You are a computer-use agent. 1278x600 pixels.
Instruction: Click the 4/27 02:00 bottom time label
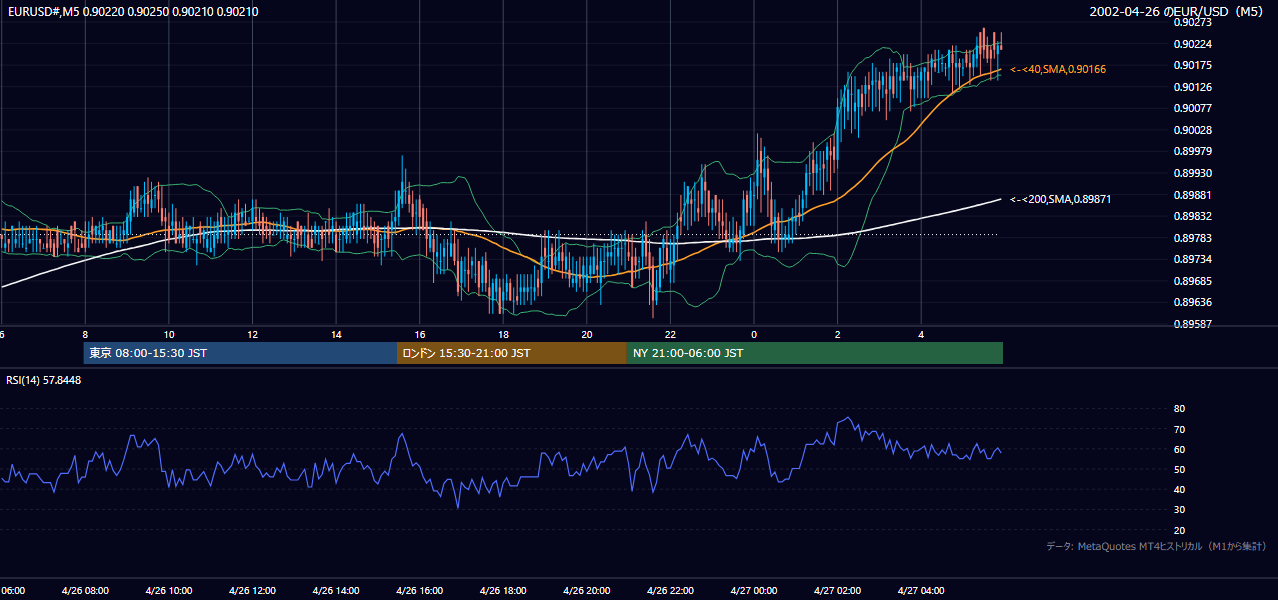click(x=838, y=591)
